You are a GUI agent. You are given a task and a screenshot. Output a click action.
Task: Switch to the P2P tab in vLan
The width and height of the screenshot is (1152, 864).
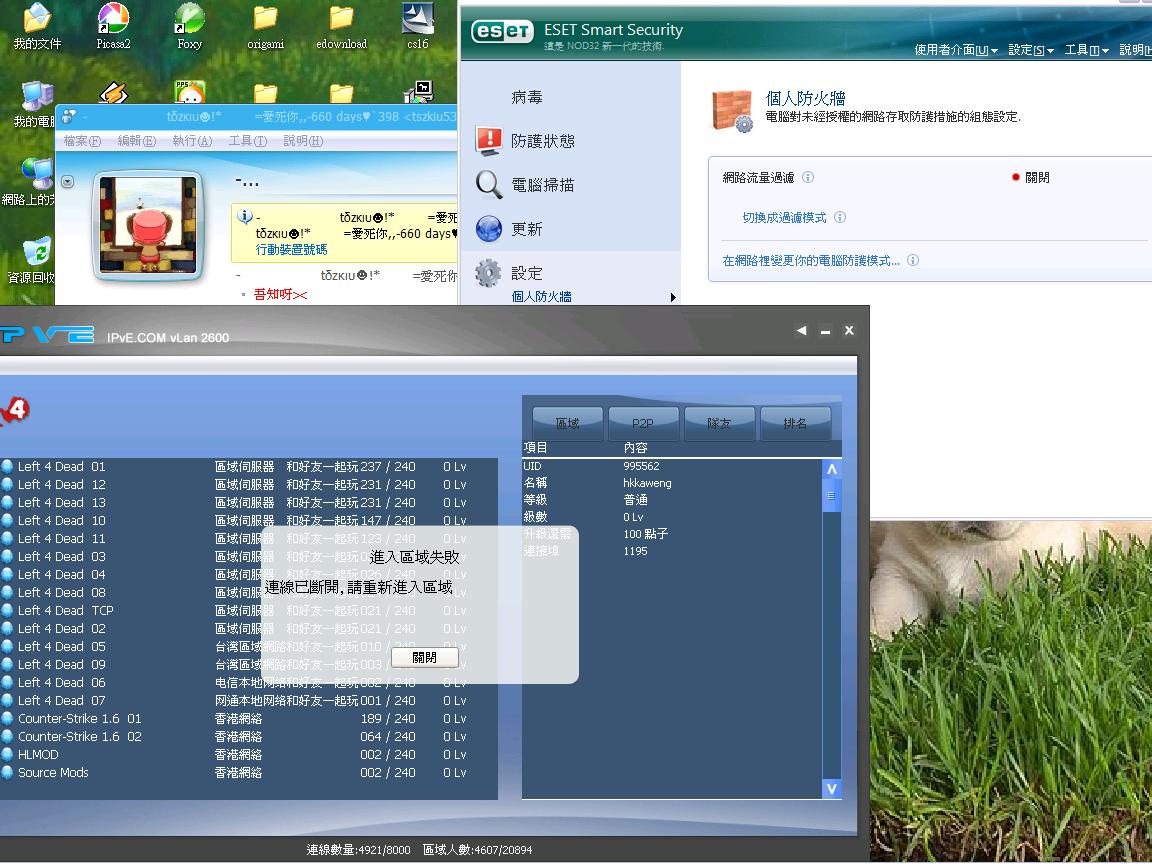click(643, 423)
